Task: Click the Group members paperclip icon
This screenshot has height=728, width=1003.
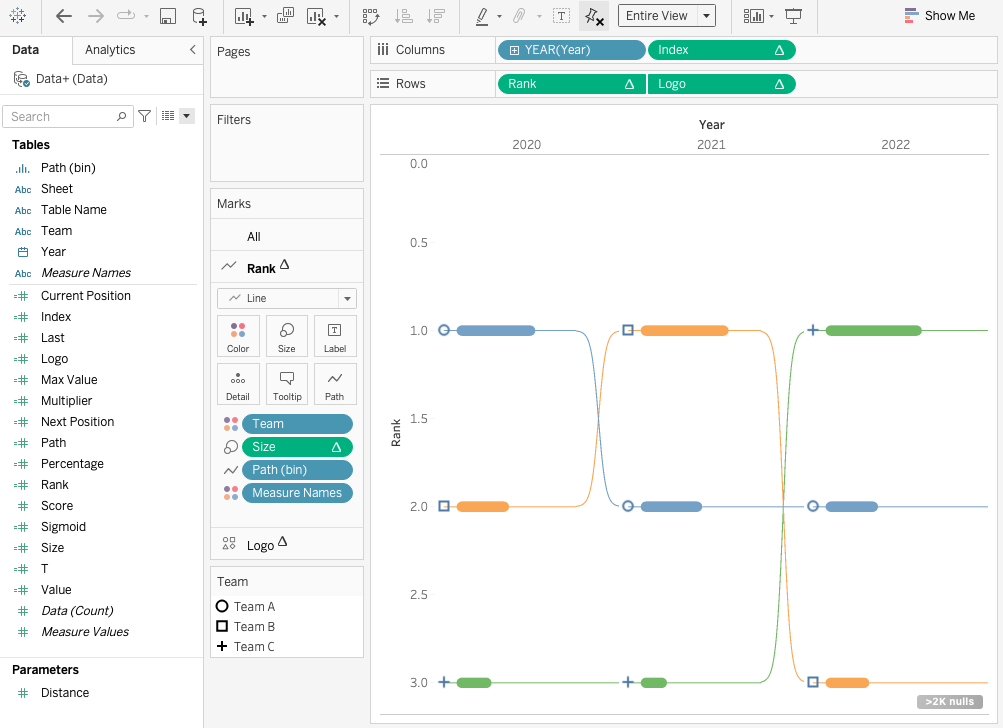Action: tap(519, 16)
